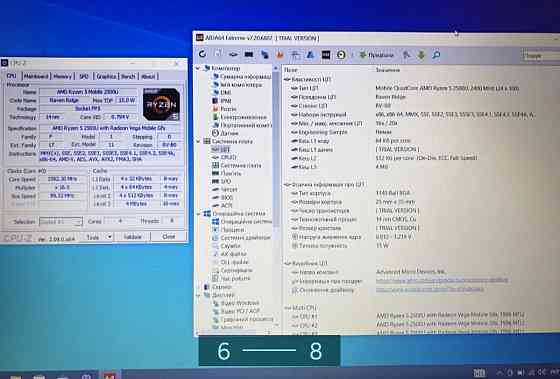560x379 pixels.
Task: Collapse the Комп'ютер root tree node
Action: tap(198, 68)
